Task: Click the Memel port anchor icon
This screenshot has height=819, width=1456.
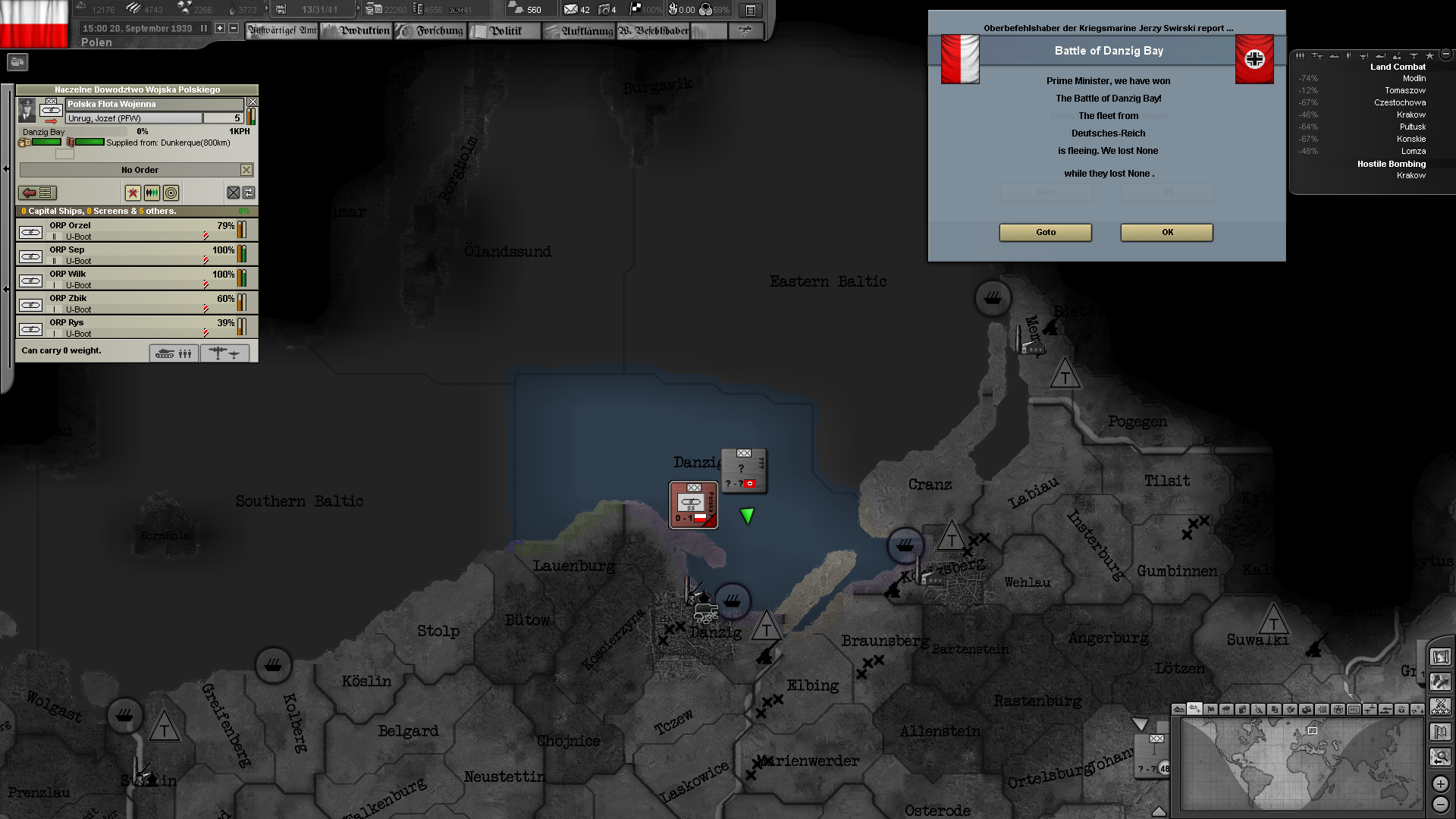Action: pyautogui.click(x=993, y=298)
